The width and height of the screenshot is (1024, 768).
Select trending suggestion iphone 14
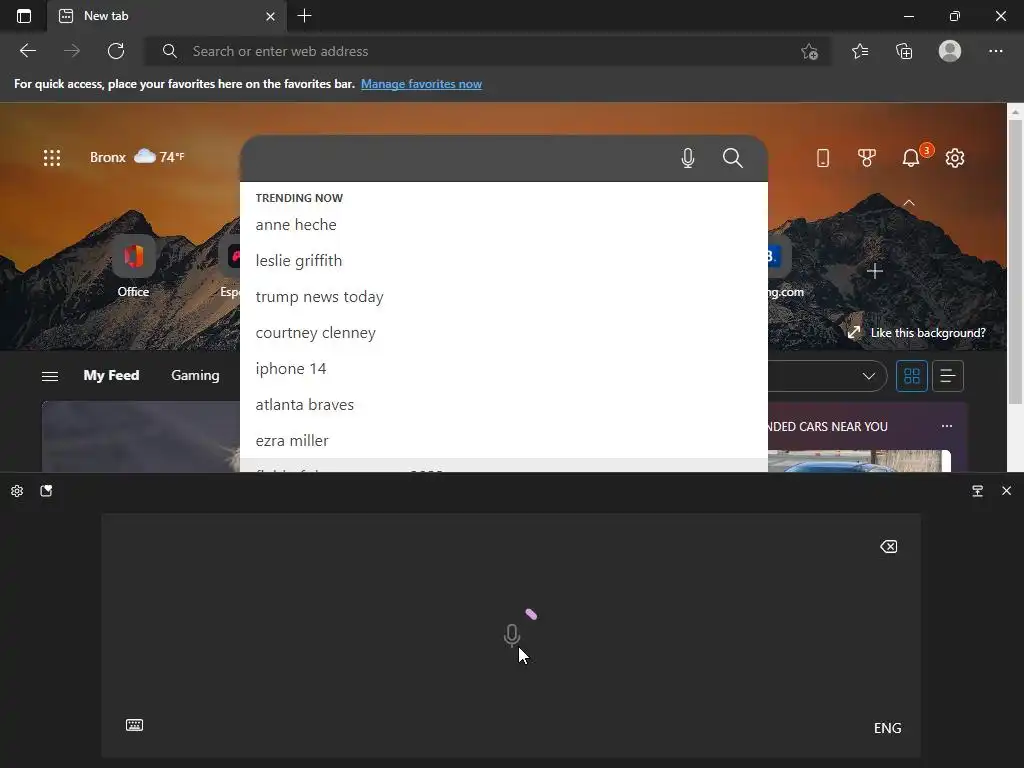pos(504,368)
